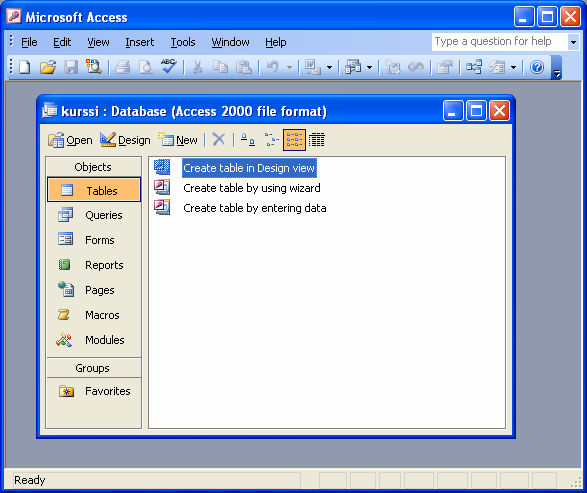587x493 pixels.
Task: Maximize the kurssi database window
Action: pyautogui.click(x=476, y=110)
